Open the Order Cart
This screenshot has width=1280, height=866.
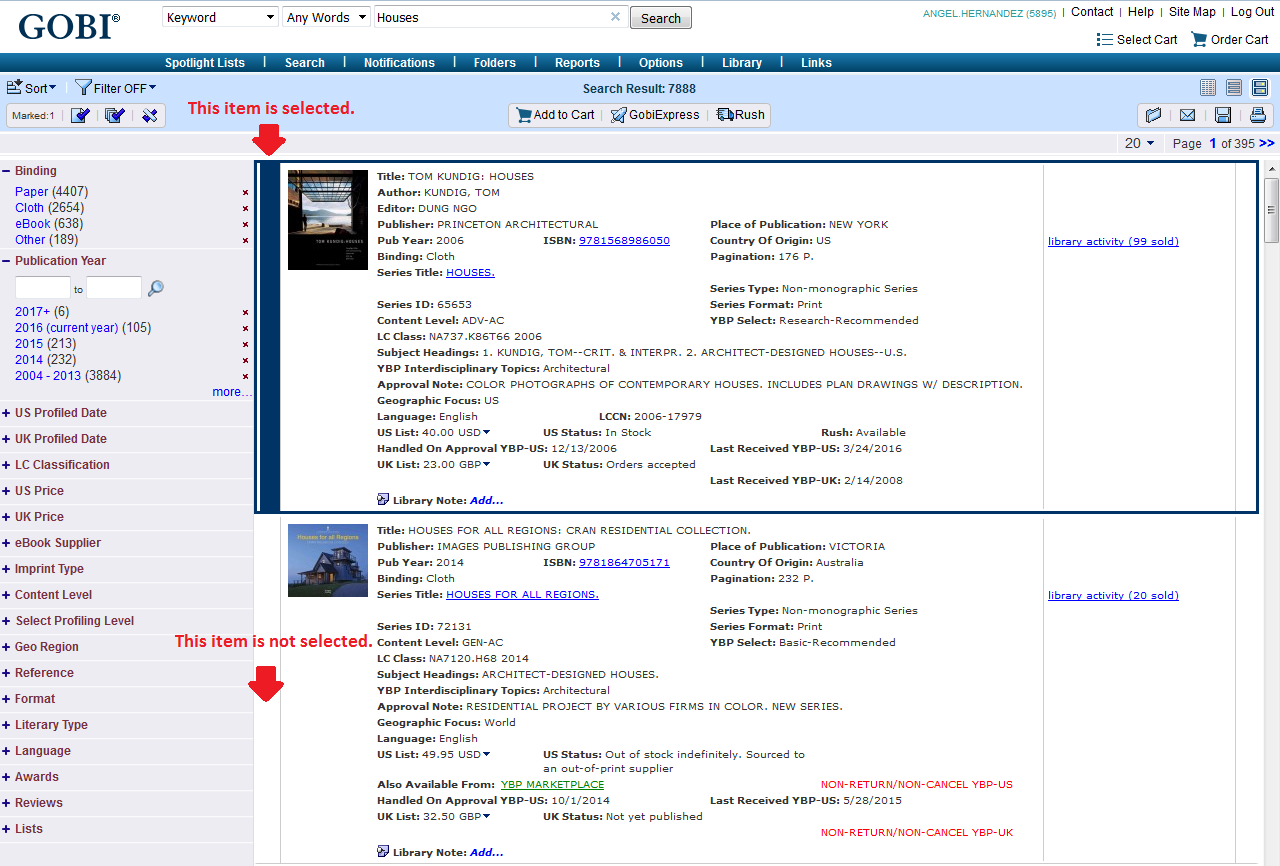point(1229,40)
